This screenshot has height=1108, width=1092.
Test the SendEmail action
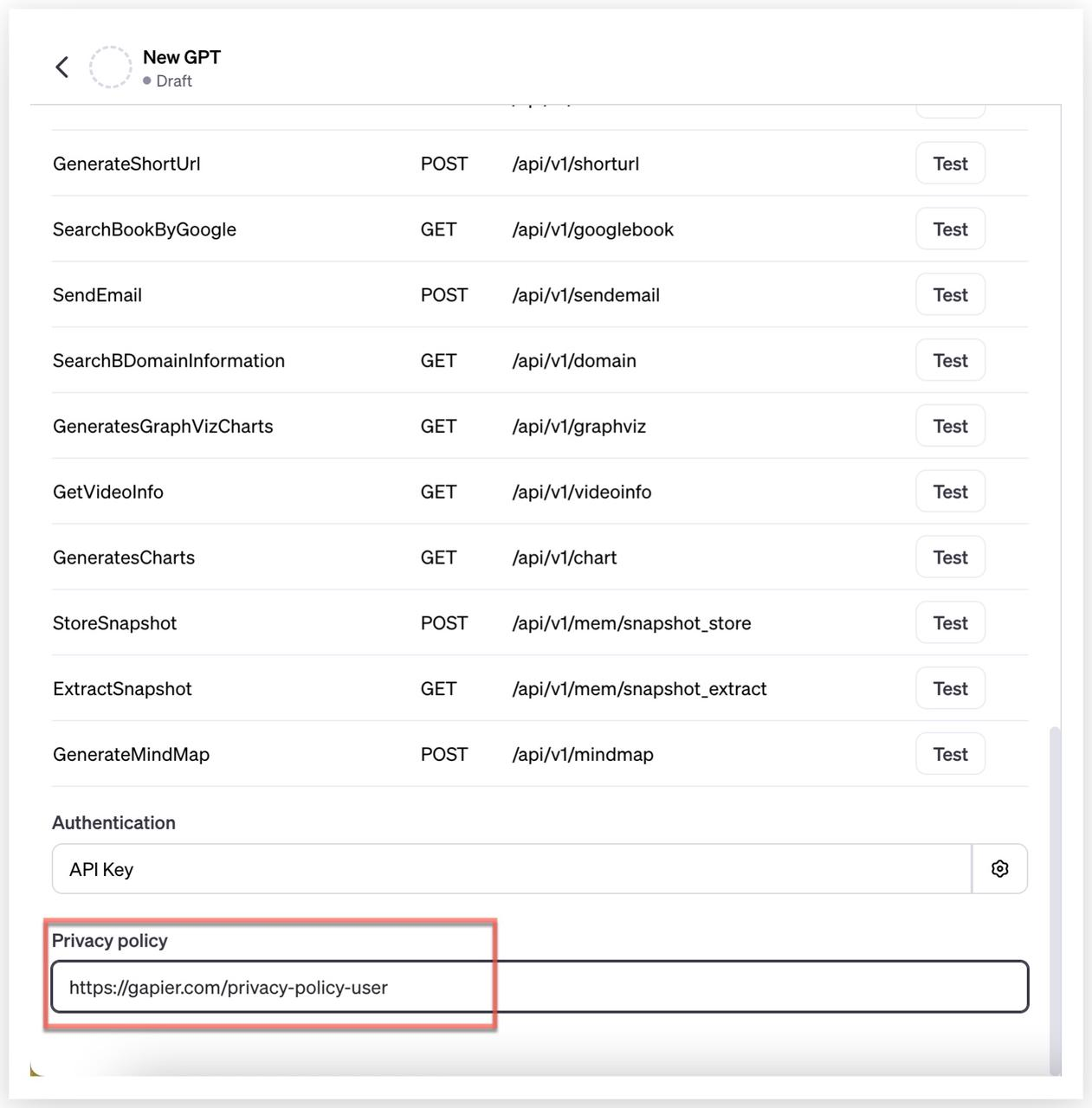(x=950, y=295)
